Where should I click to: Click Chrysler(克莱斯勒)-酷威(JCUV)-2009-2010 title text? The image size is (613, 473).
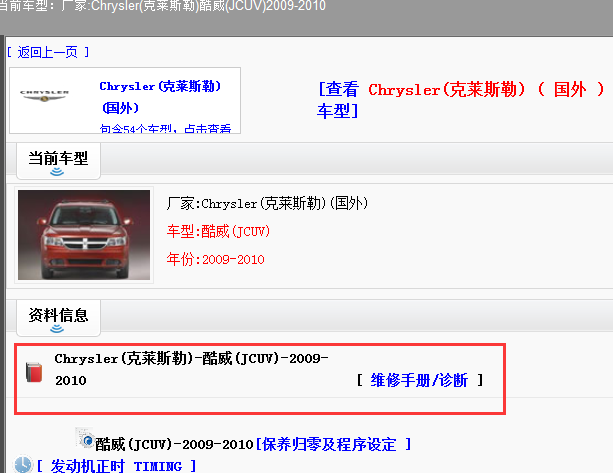(x=191, y=369)
